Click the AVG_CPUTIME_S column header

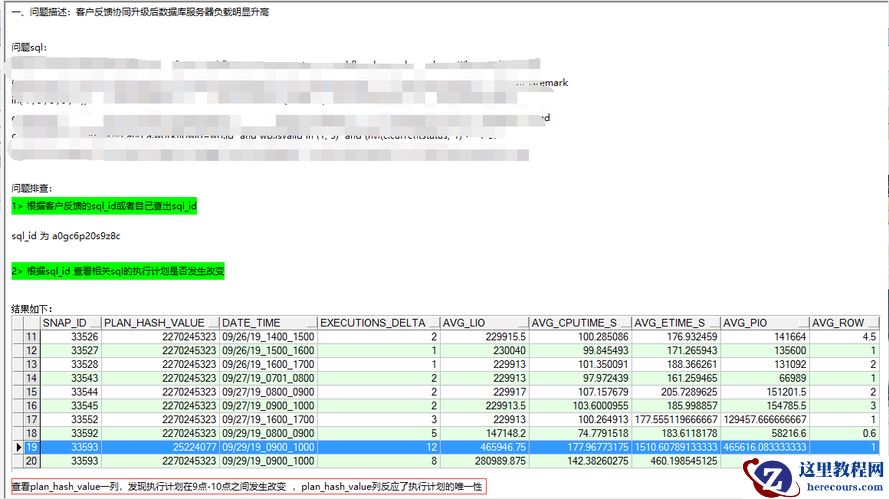point(580,323)
